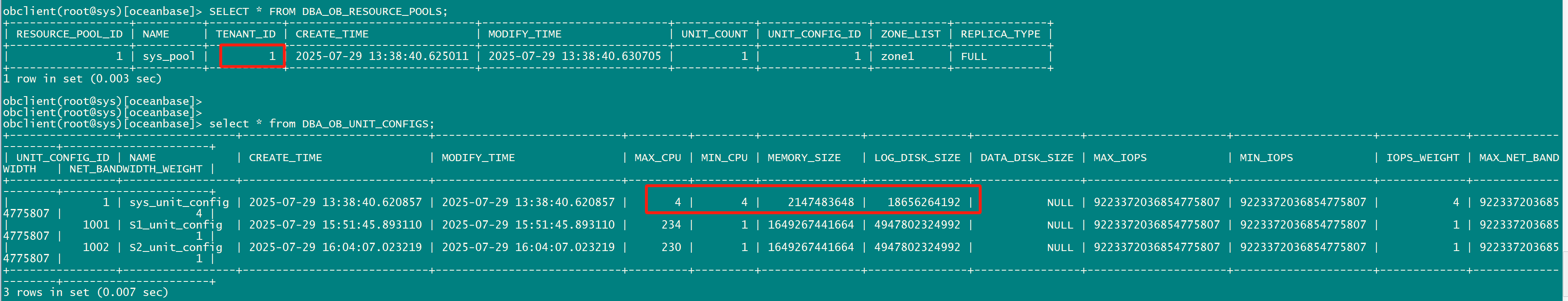Click the '3 rows in set (0.007 sec)' line

(x=86, y=293)
